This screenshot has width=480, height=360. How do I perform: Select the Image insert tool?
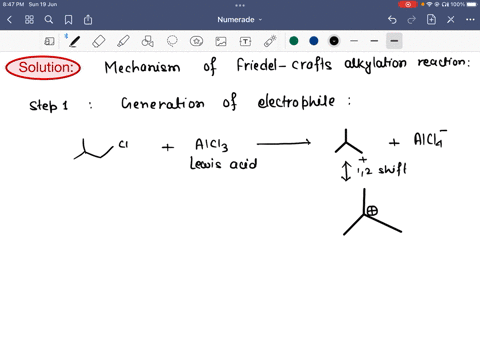[x=221, y=41]
